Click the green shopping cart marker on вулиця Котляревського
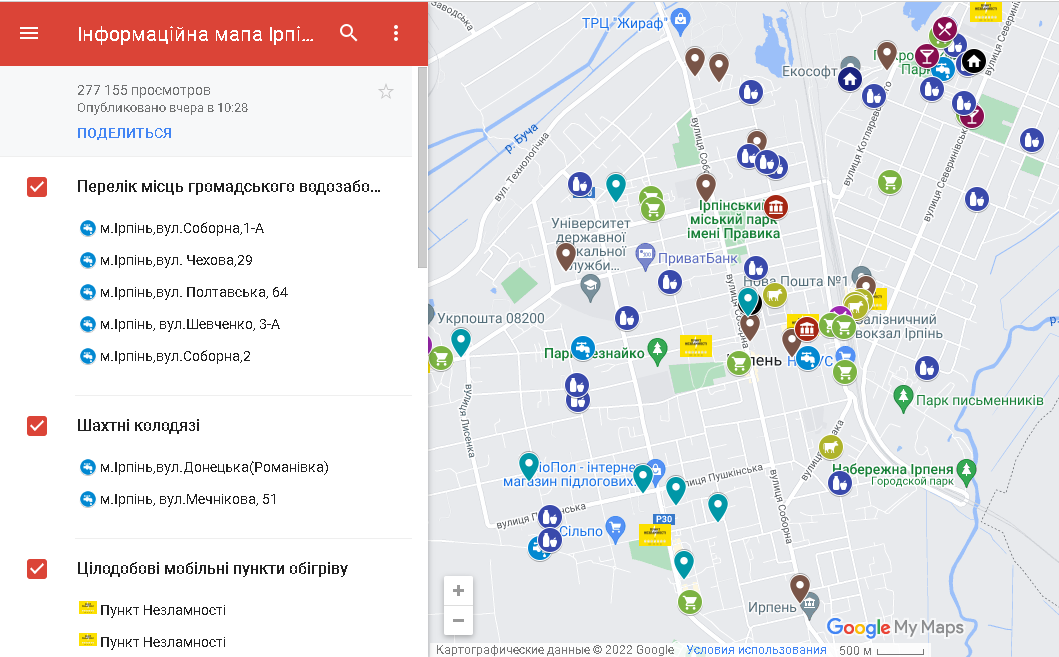The width and height of the screenshot is (1059, 657). point(889,182)
